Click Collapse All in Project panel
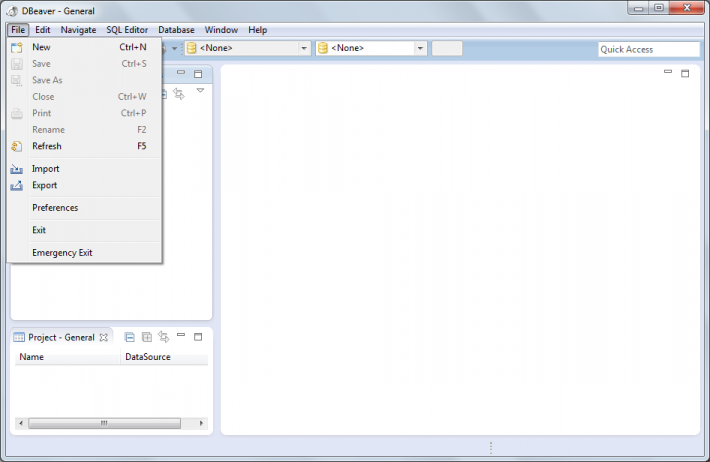 [130, 337]
